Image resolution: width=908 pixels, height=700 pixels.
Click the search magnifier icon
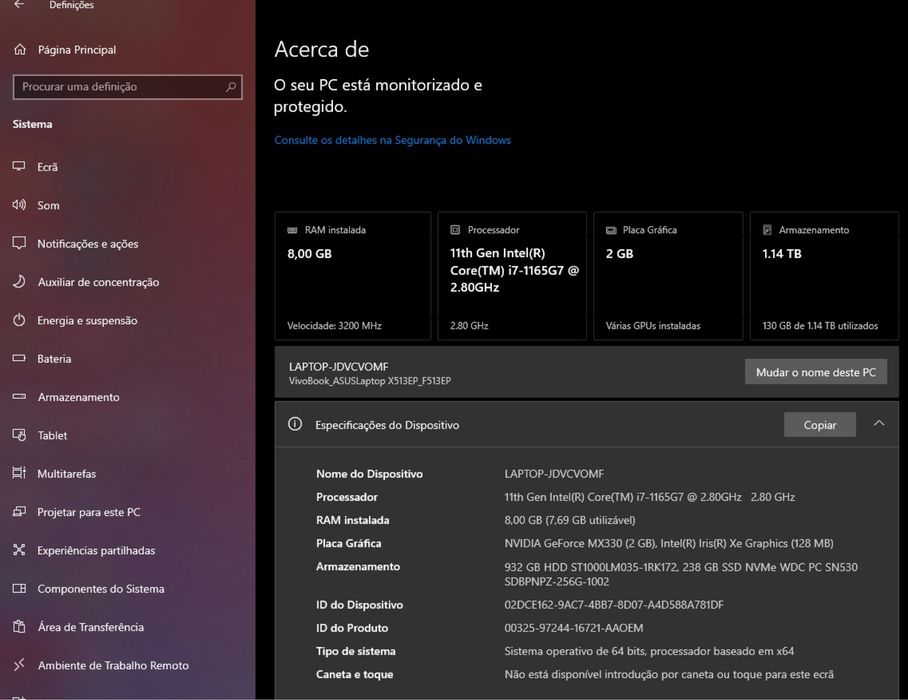click(230, 87)
